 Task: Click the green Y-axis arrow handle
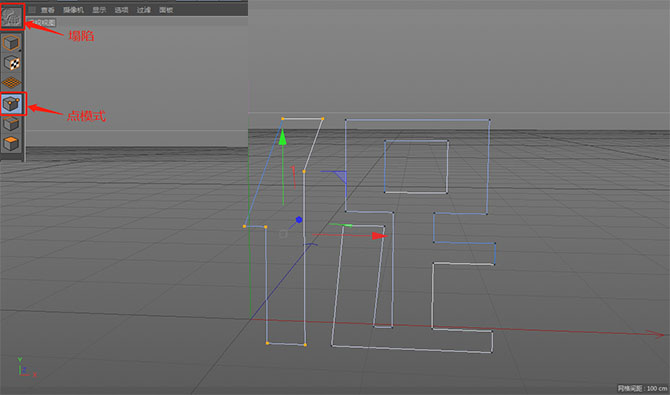click(x=282, y=138)
